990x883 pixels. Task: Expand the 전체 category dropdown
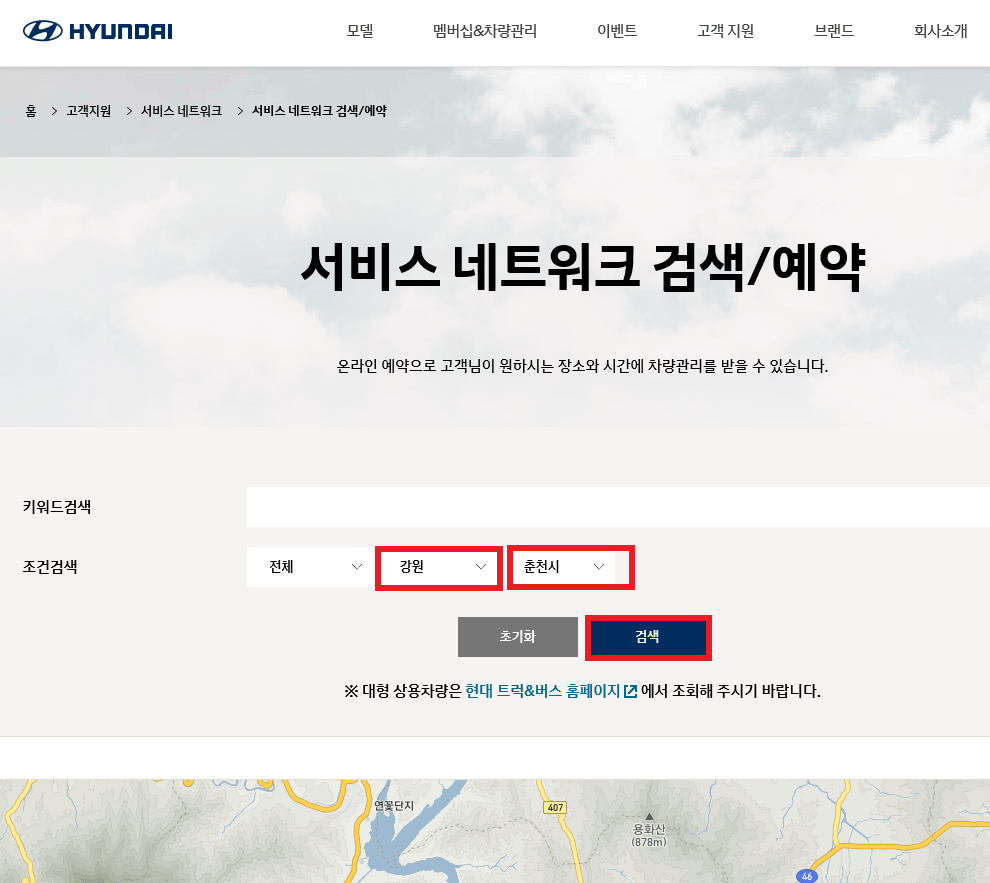(309, 567)
